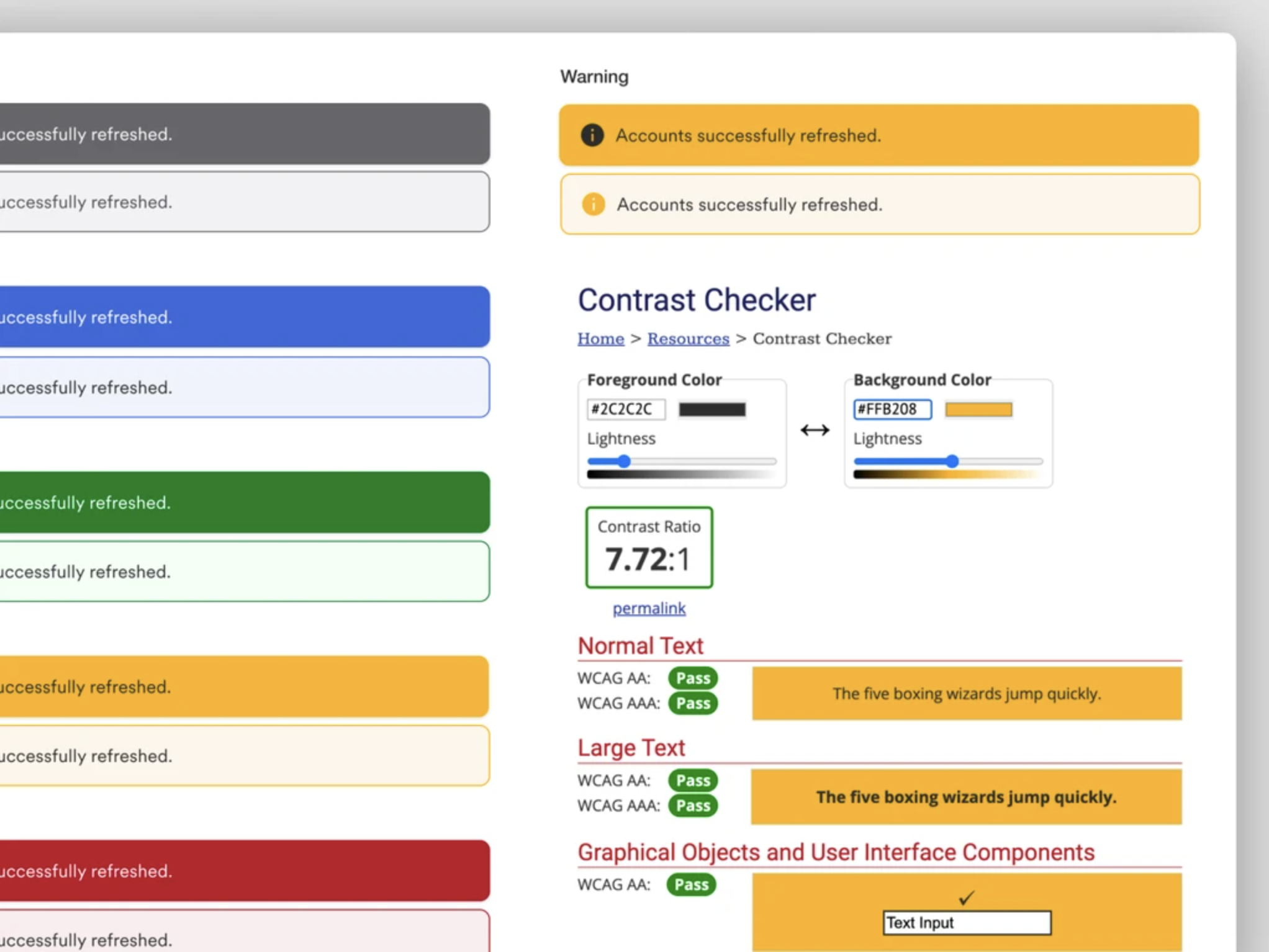Image resolution: width=1269 pixels, height=952 pixels.
Task: Click the Normal Text WCAG AA Pass badge
Action: coord(692,678)
